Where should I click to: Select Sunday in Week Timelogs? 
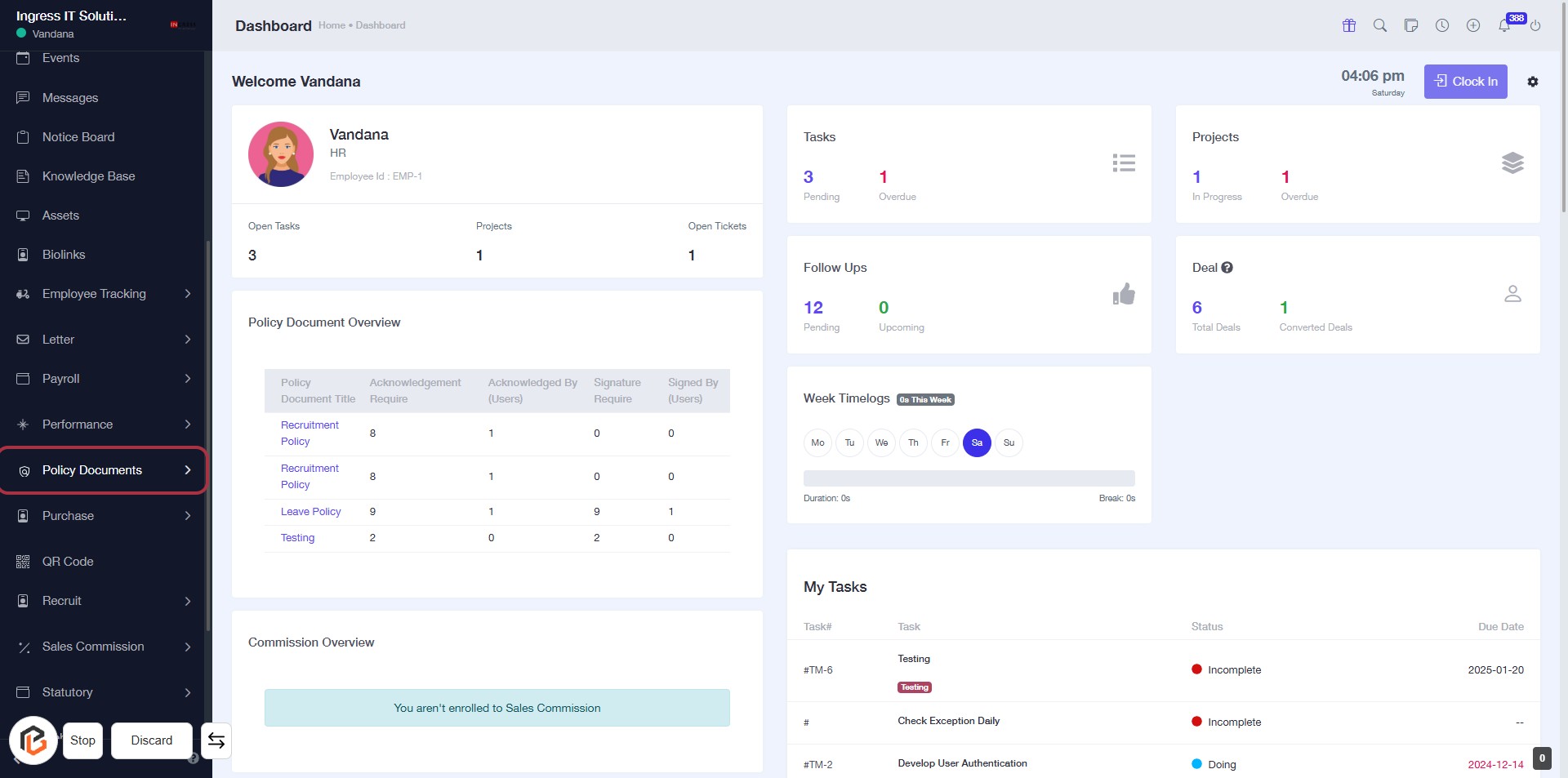pyautogui.click(x=1009, y=442)
